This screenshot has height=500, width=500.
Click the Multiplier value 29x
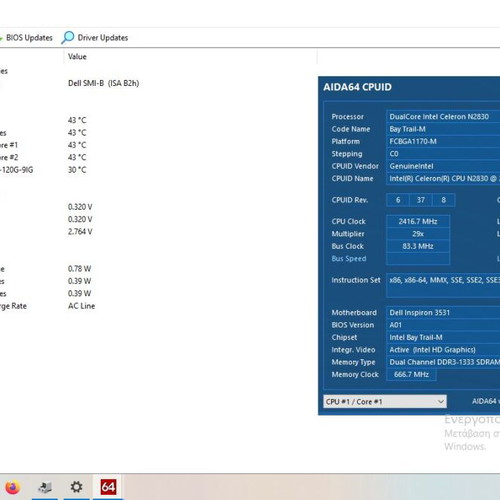pyautogui.click(x=418, y=234)
